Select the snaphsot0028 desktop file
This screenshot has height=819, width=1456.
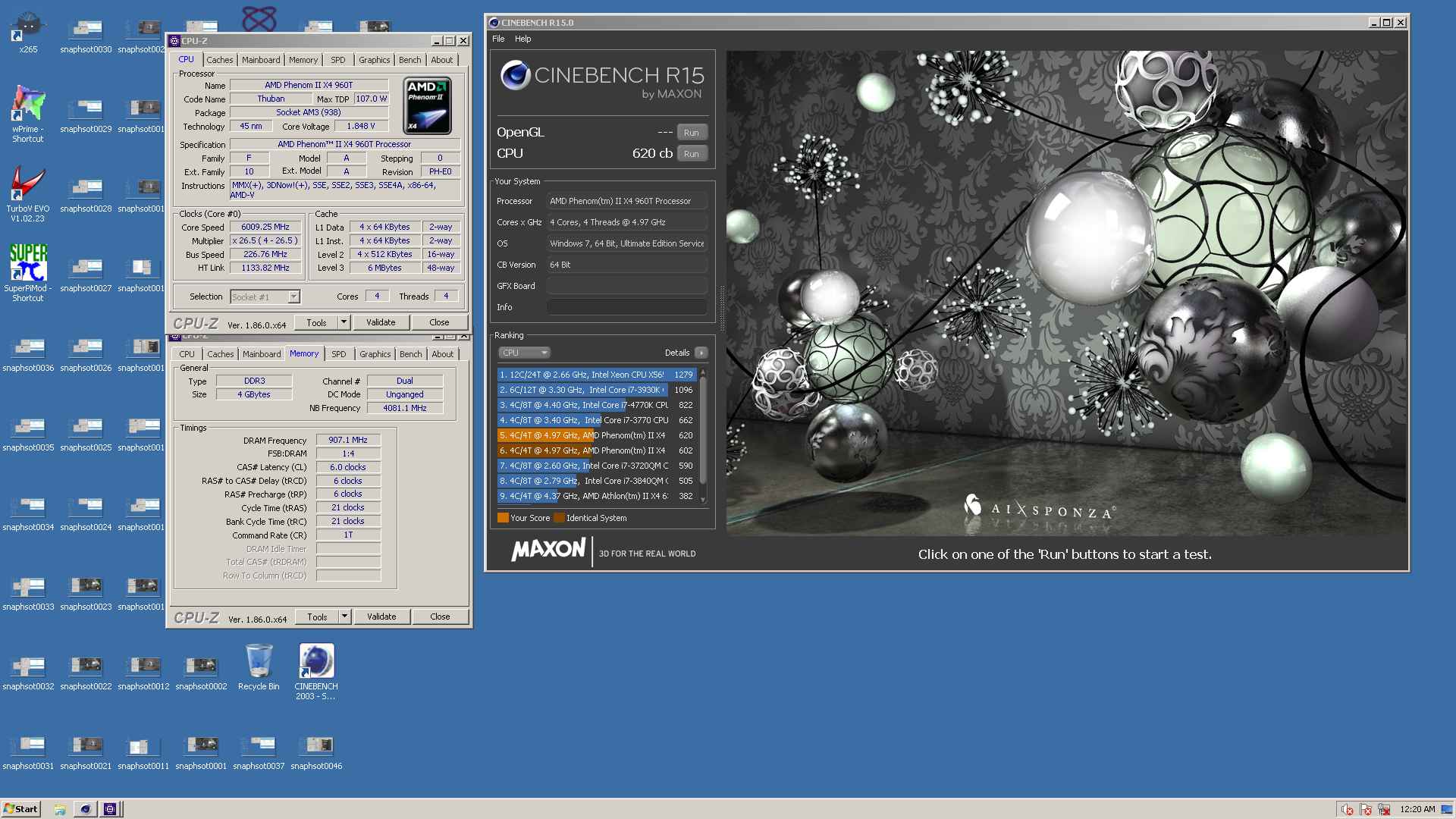coord(86,195)
